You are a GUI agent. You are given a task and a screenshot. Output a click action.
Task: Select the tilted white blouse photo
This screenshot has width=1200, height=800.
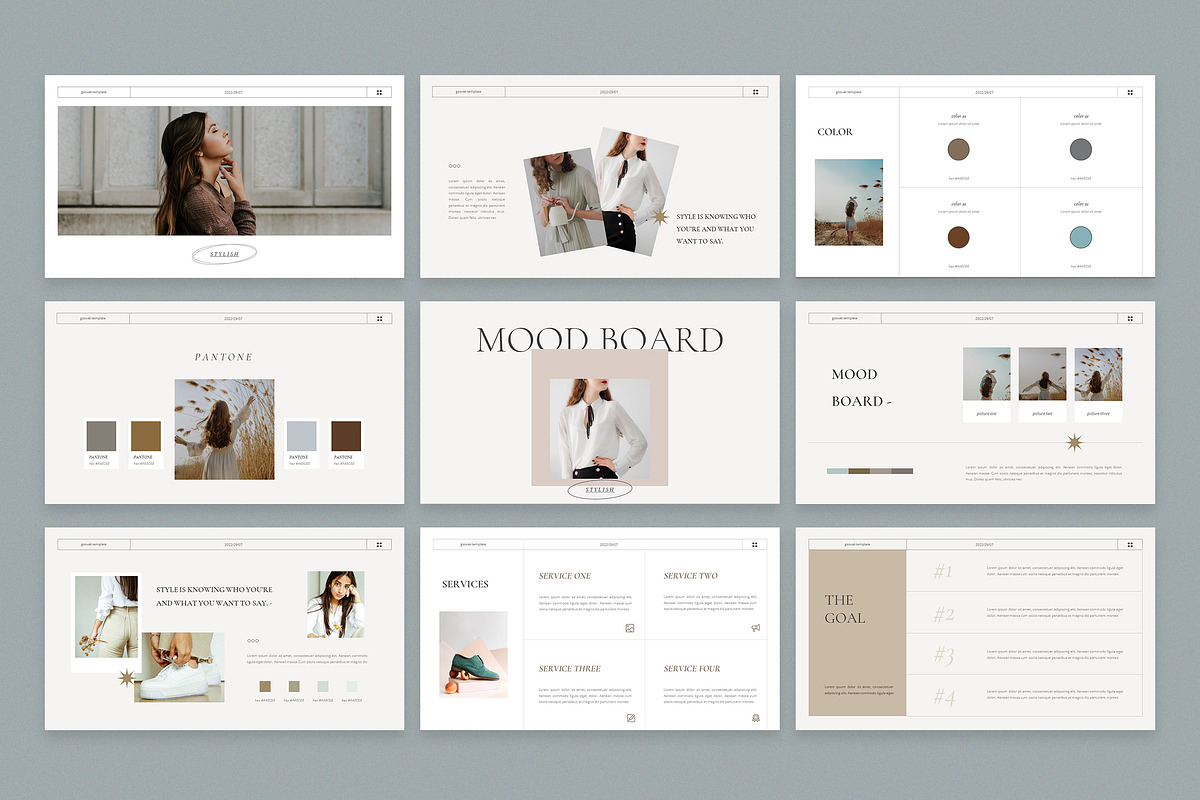[637, 189]
